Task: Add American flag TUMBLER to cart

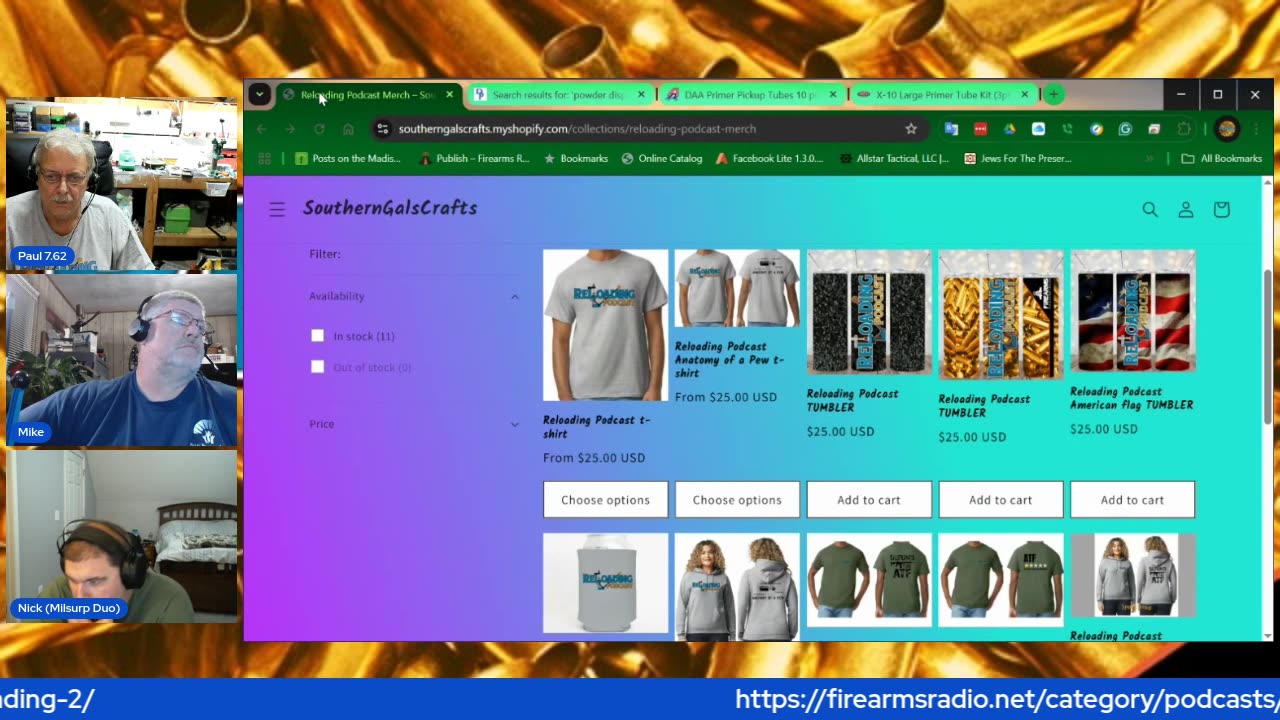Action: (1132, 500)
